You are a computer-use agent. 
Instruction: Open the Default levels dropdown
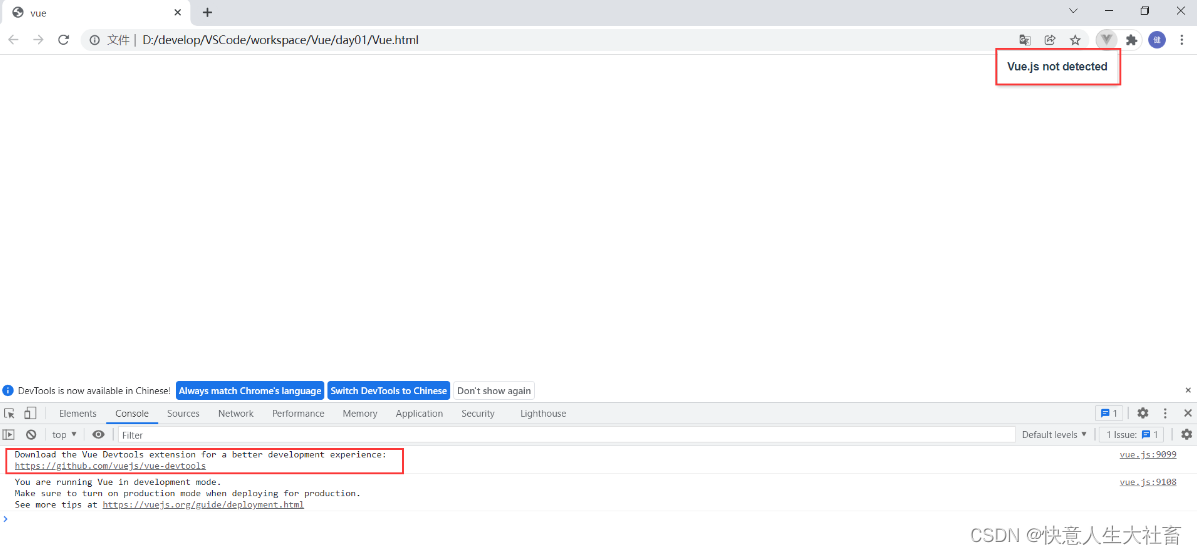[1054, 434]
